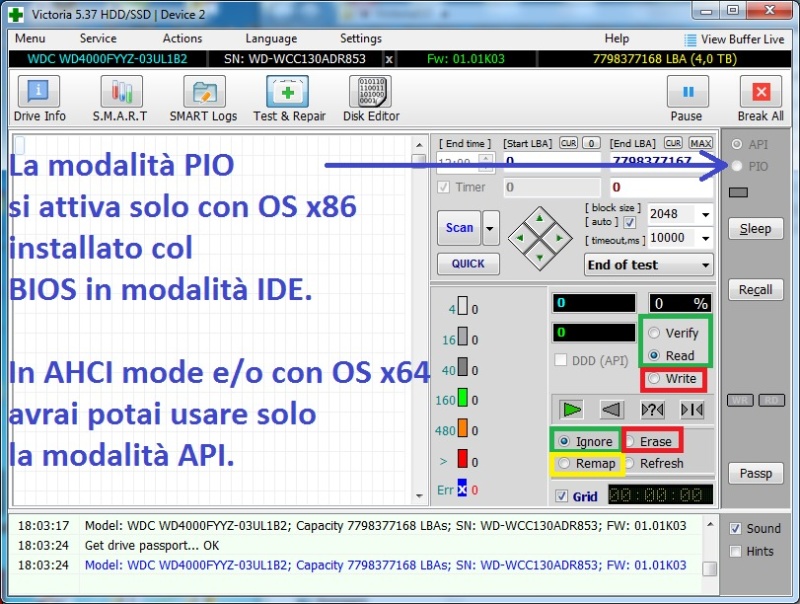Toggle the block size auto checkbox
Image resolution: width=800 pixels, height=604 pixels.
(630, 222)
